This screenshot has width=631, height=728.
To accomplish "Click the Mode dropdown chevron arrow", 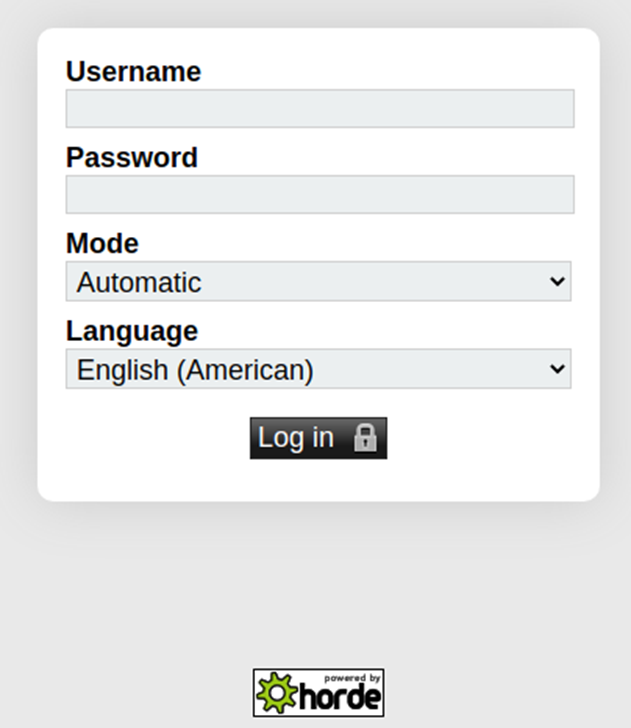I will (x=557, y=281).
